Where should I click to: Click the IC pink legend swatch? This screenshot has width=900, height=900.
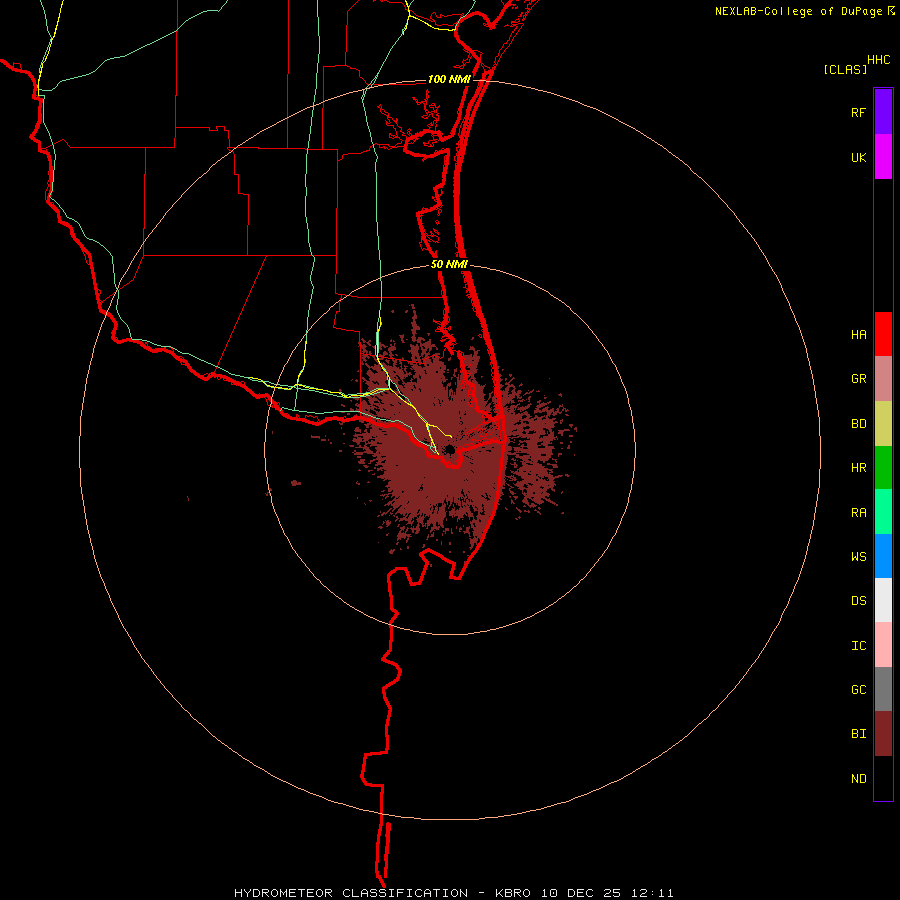coord(883,645)
